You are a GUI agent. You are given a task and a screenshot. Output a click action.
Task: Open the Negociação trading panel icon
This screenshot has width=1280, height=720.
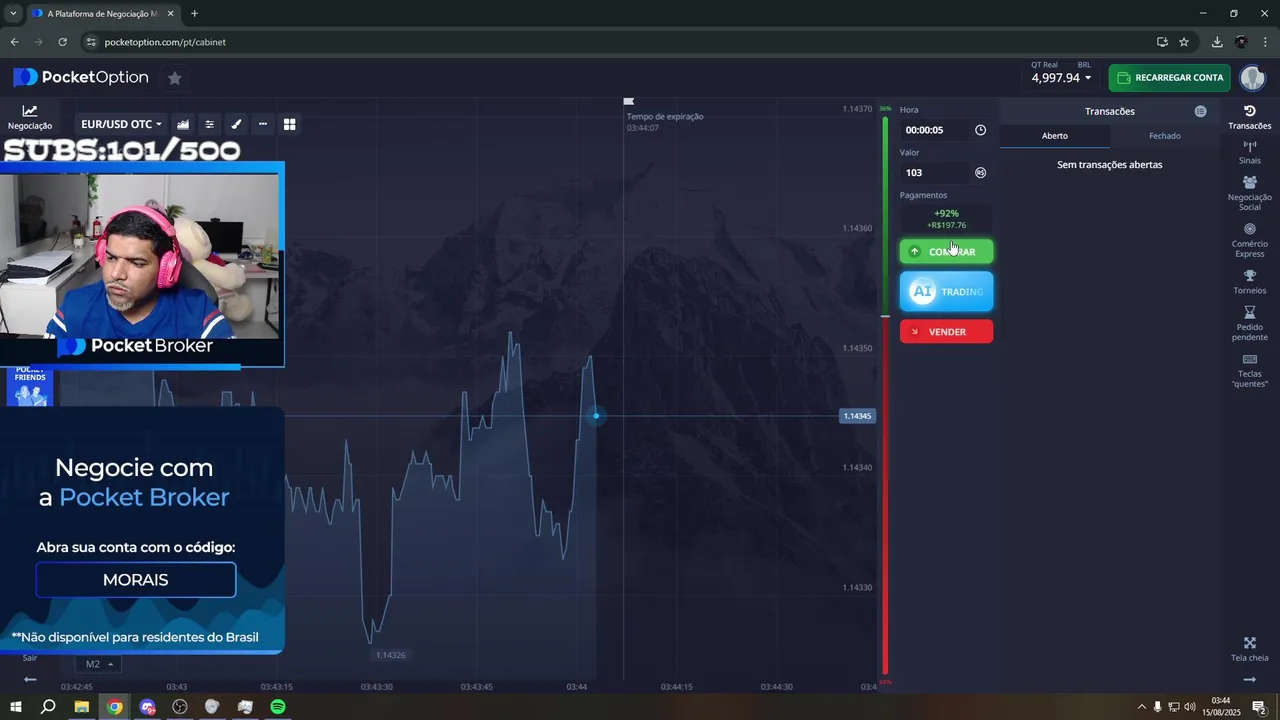pyautogui.click(x=30, y=117)
